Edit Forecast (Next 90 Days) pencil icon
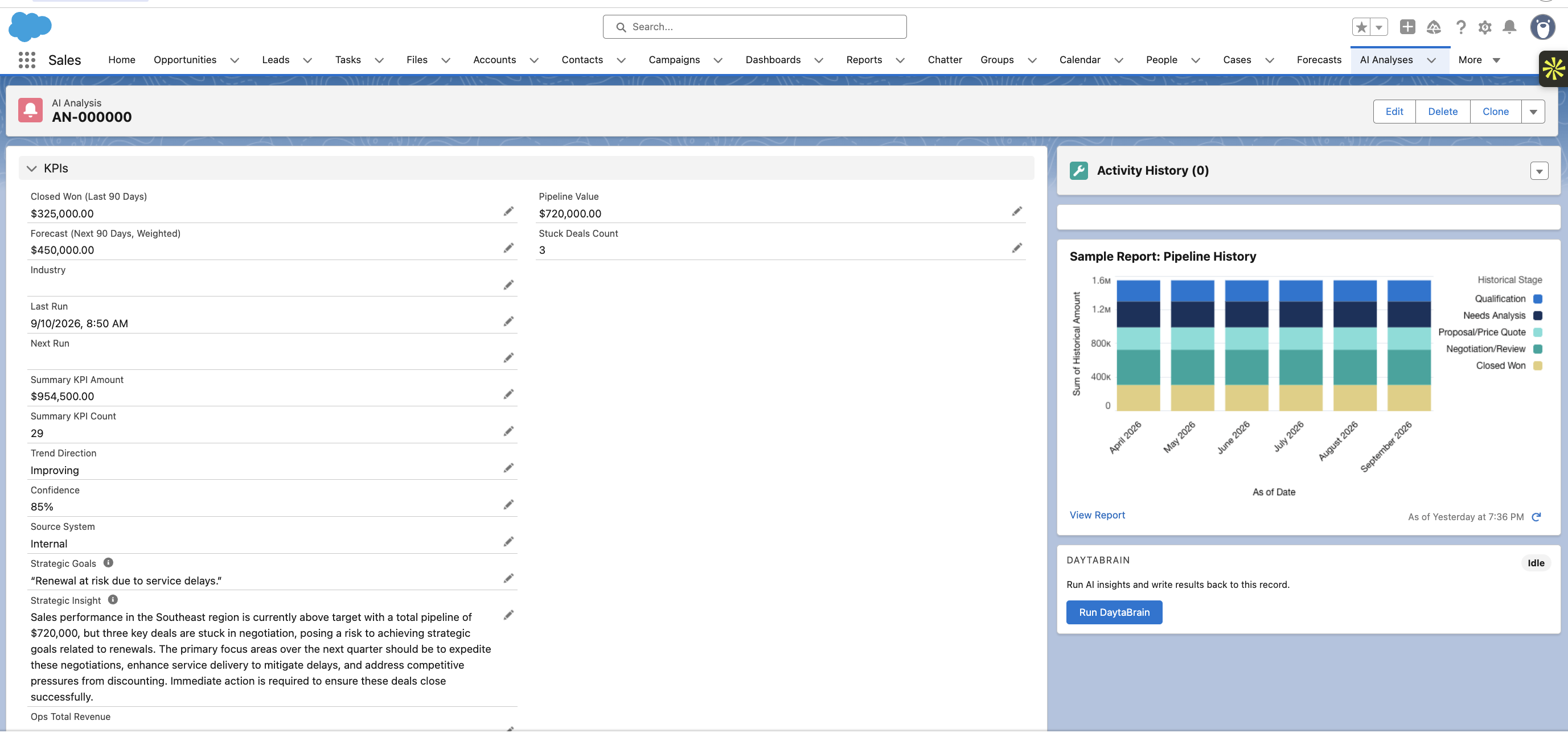1568x741 pixels. 508,248
